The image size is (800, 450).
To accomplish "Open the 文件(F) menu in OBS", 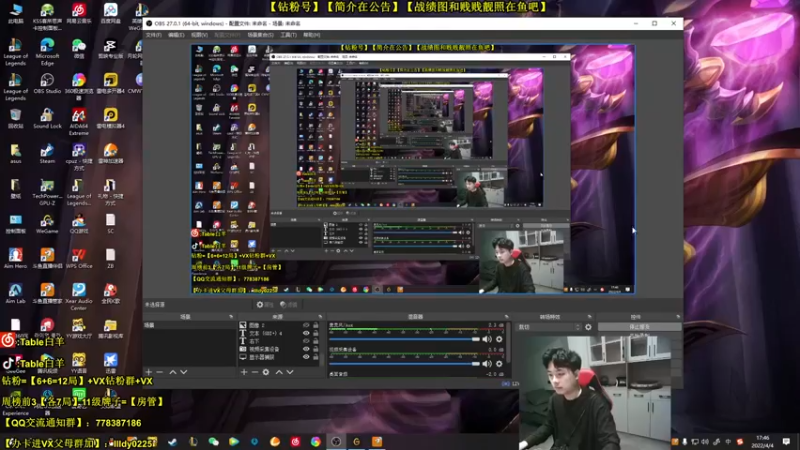I will coord(154,35).
